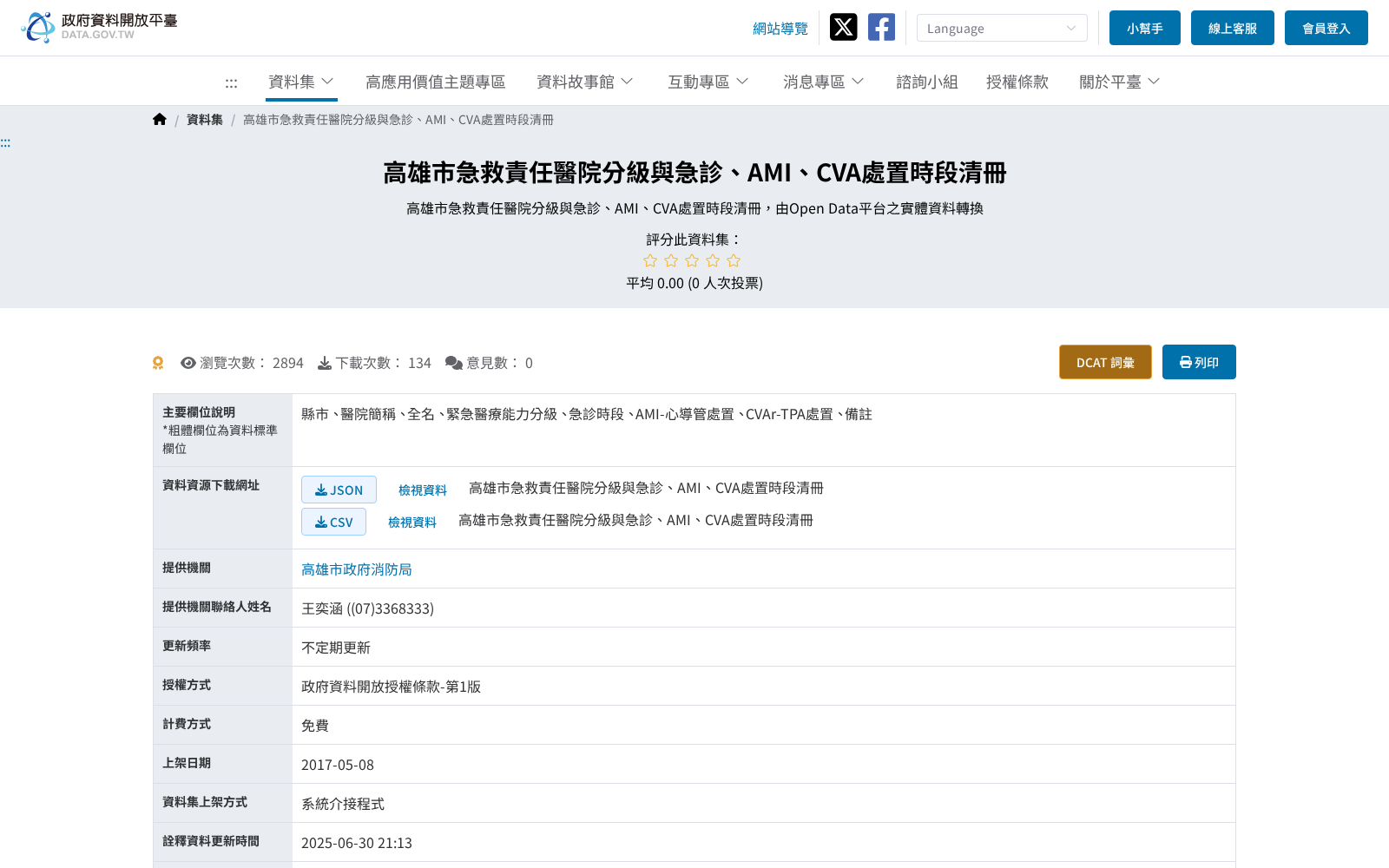Download the JSON resource
Viewport: 1389px width, 868px height.
click(339, 490)
